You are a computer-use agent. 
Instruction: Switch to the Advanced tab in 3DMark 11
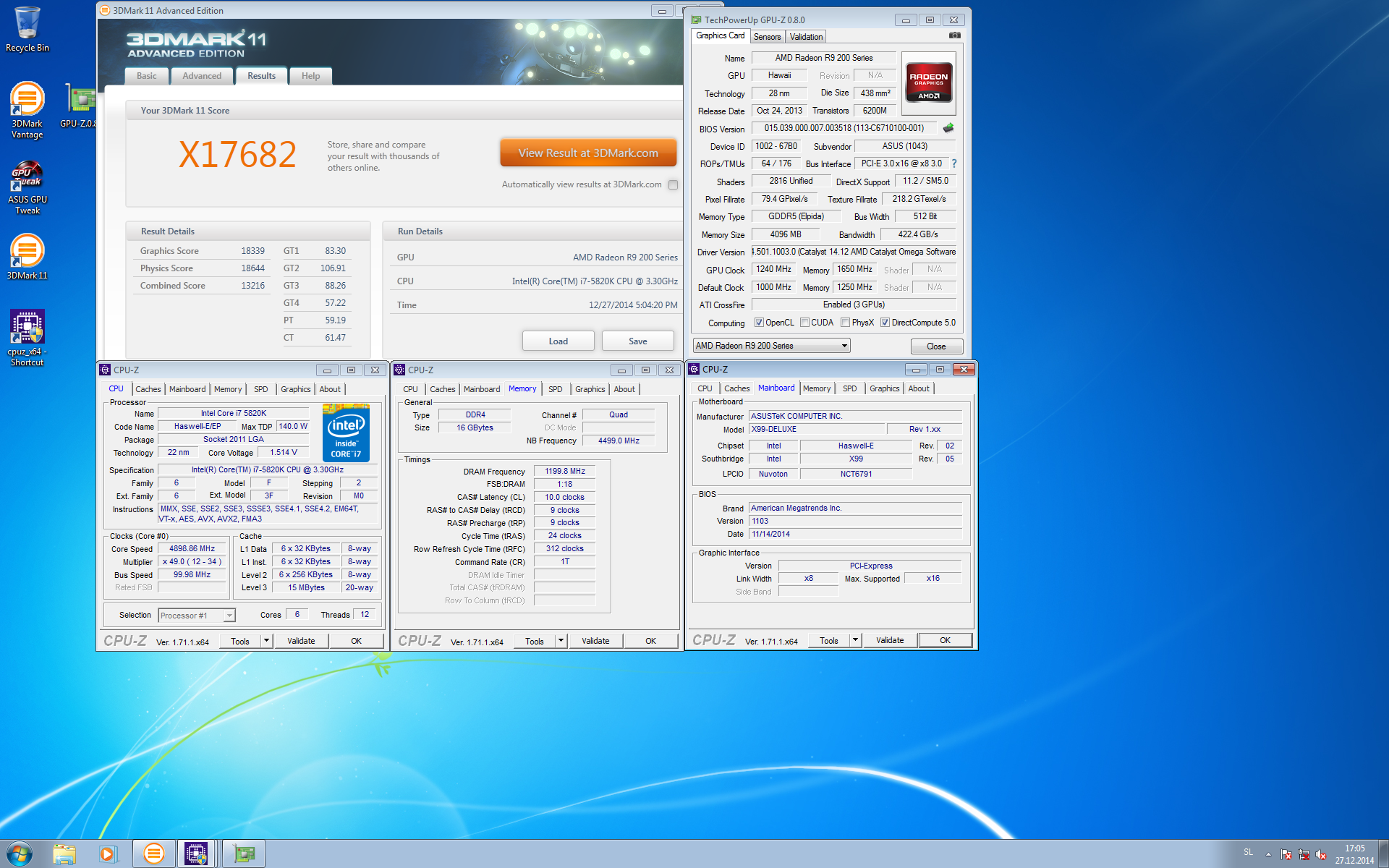[202, 76]
